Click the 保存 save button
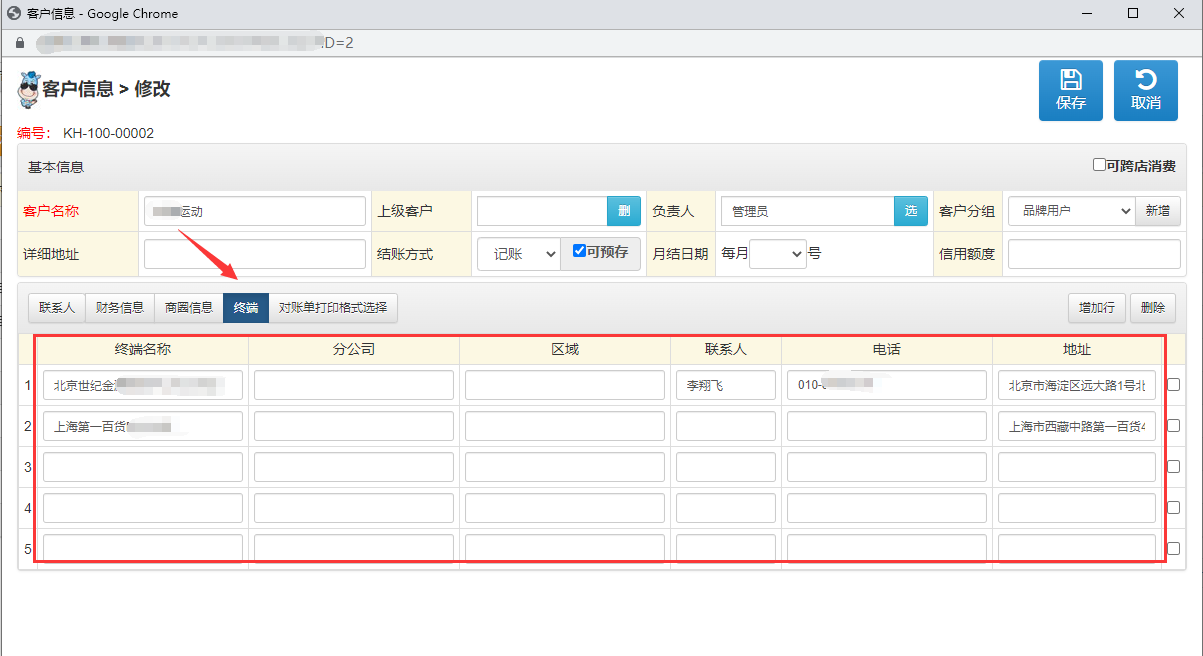Screen dimensions: 1203x656 tap(1071, 91)
